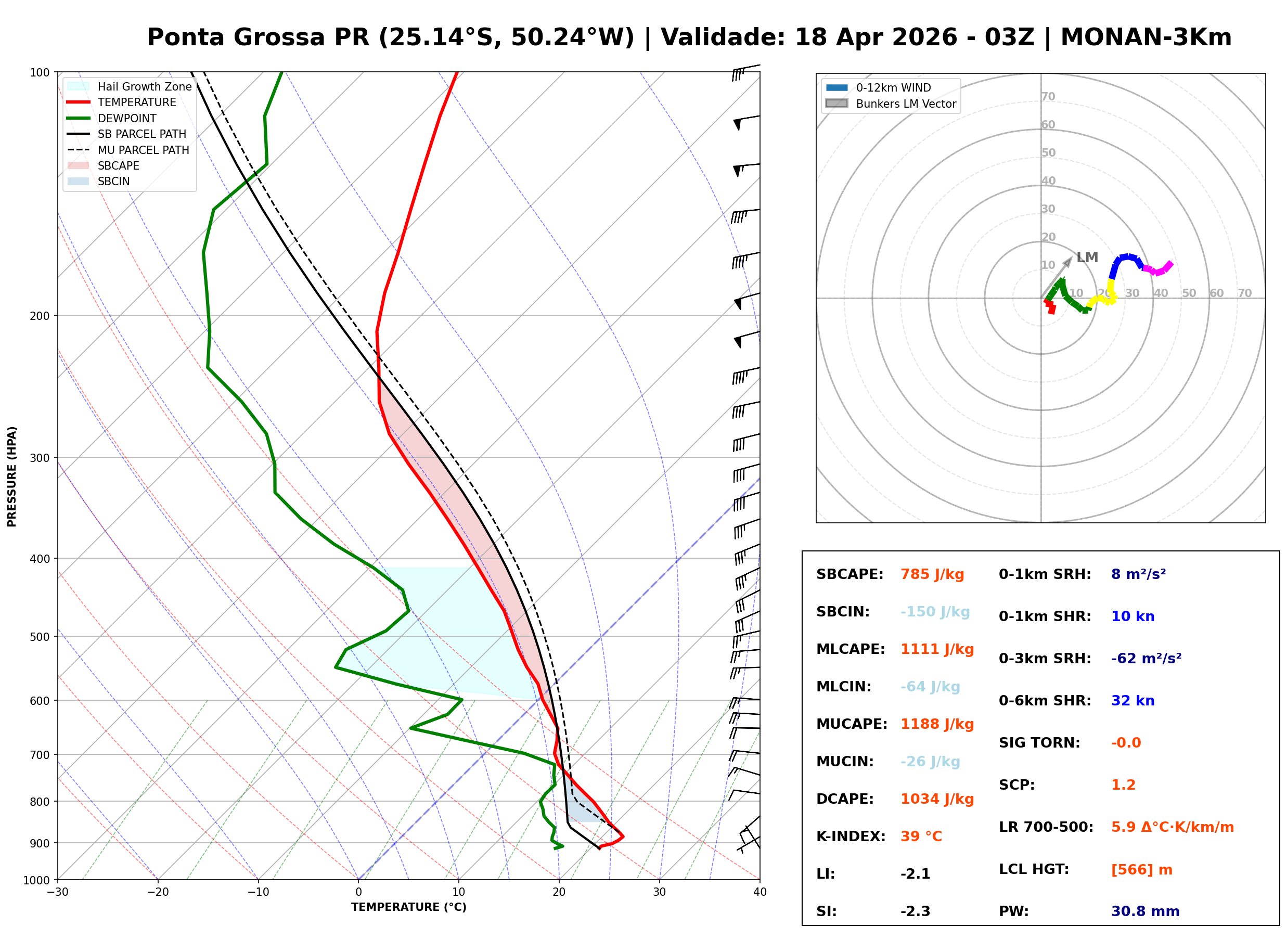Click the PW value 30.8 mm
1287x952 pixels.
coord(1146,911)
